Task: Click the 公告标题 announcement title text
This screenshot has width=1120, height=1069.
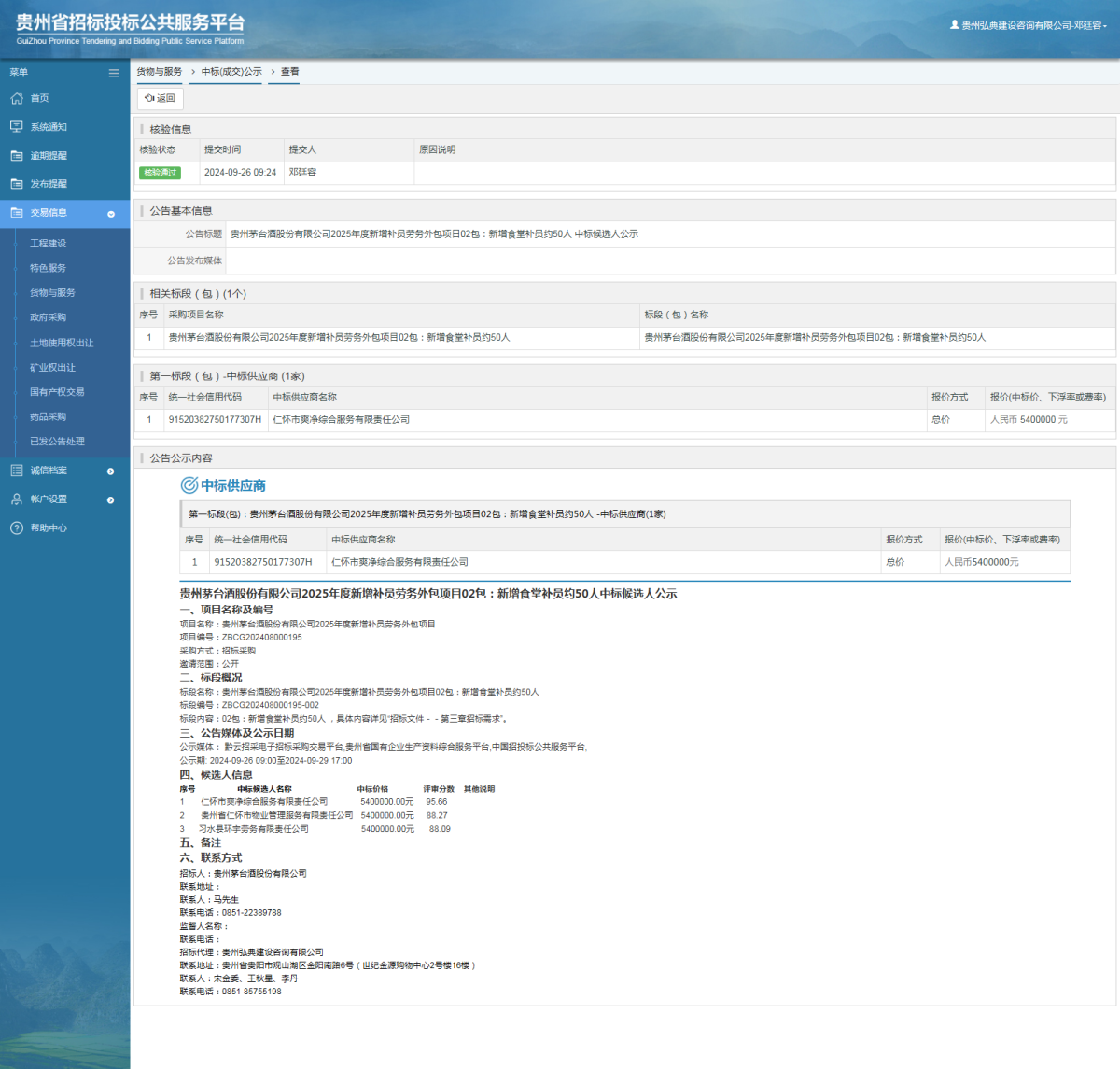Action: tap(434, 234)
